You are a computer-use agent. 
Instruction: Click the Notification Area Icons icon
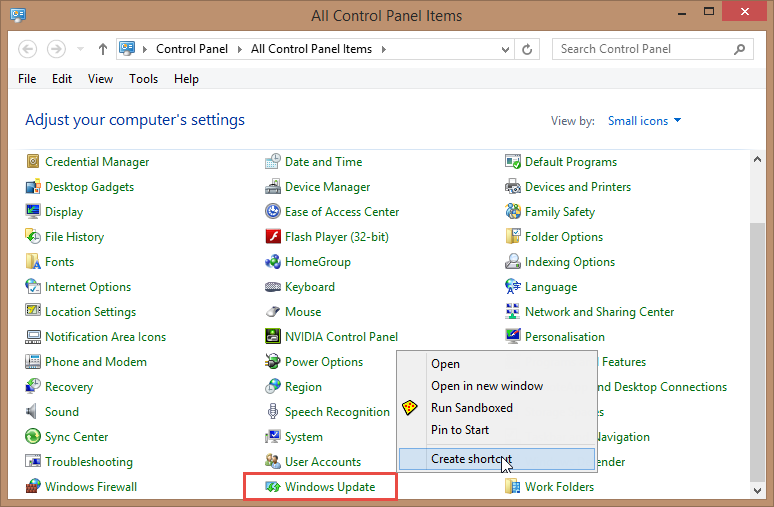[33, 337]
